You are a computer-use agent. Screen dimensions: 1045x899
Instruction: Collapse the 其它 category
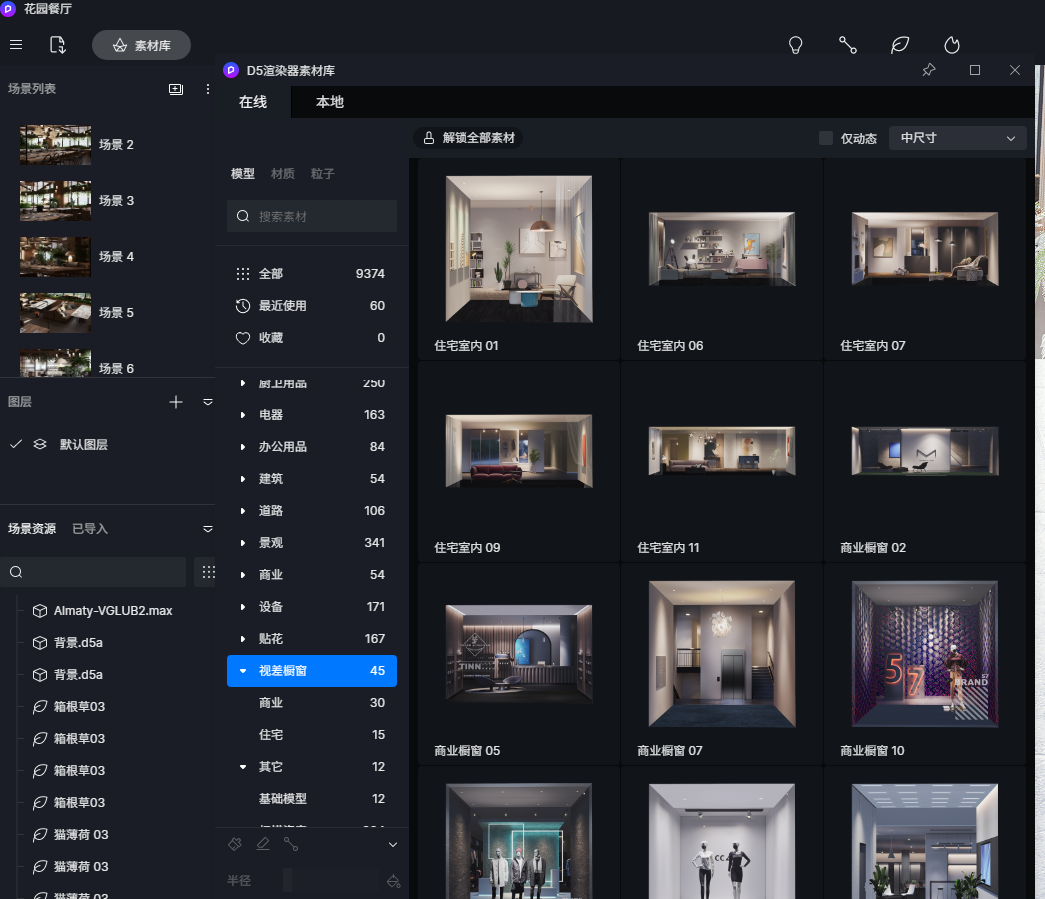(x=243, y=766)
